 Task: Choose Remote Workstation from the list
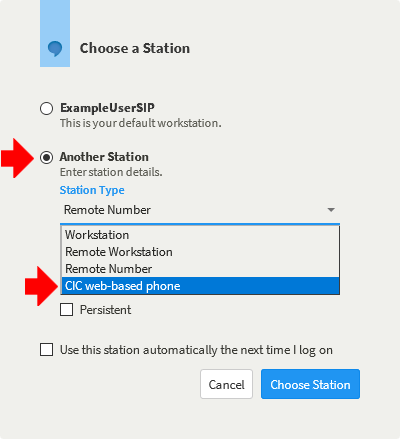pos(200,252)
